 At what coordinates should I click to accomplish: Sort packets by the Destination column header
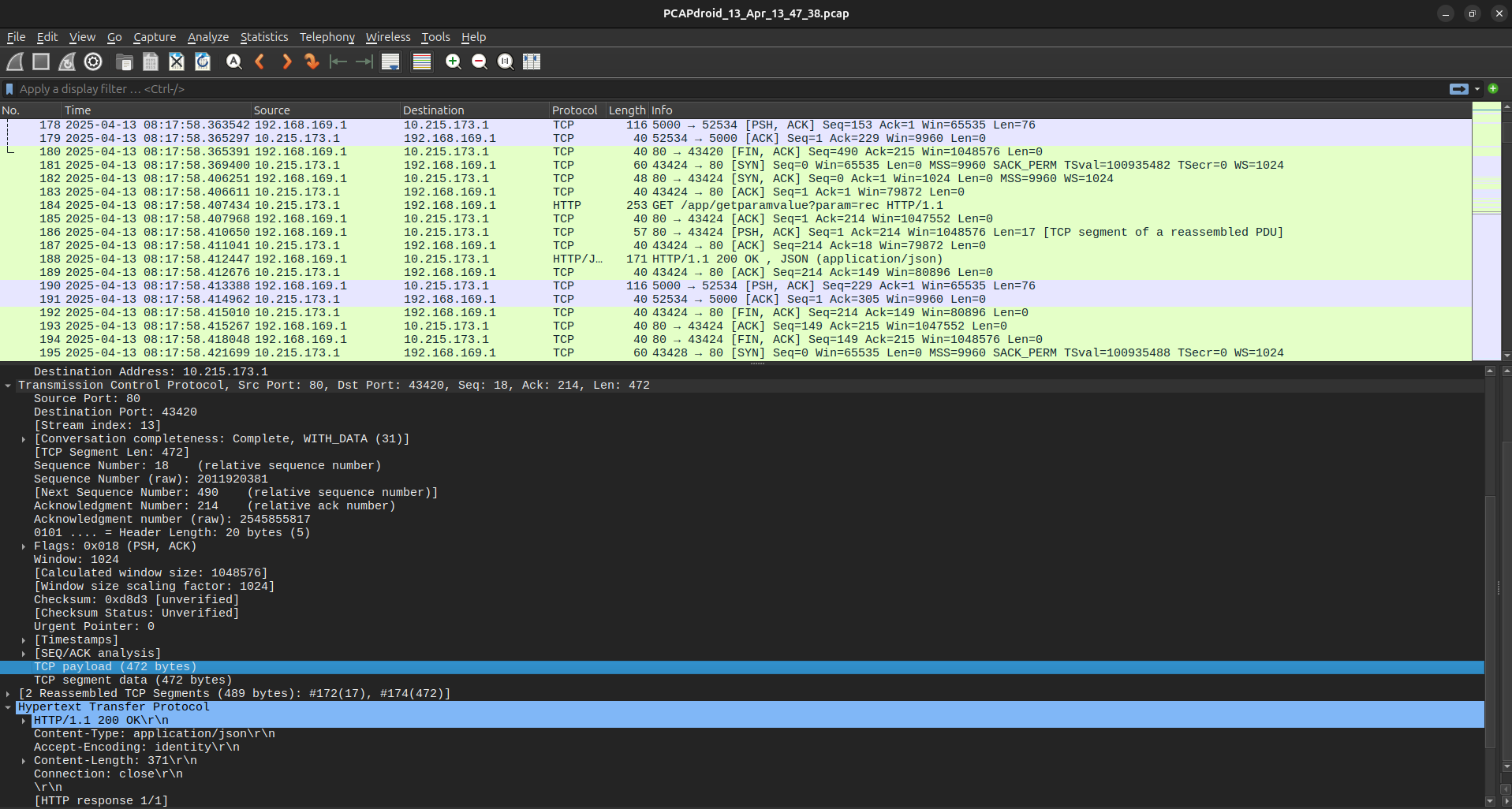pos(475,110)
